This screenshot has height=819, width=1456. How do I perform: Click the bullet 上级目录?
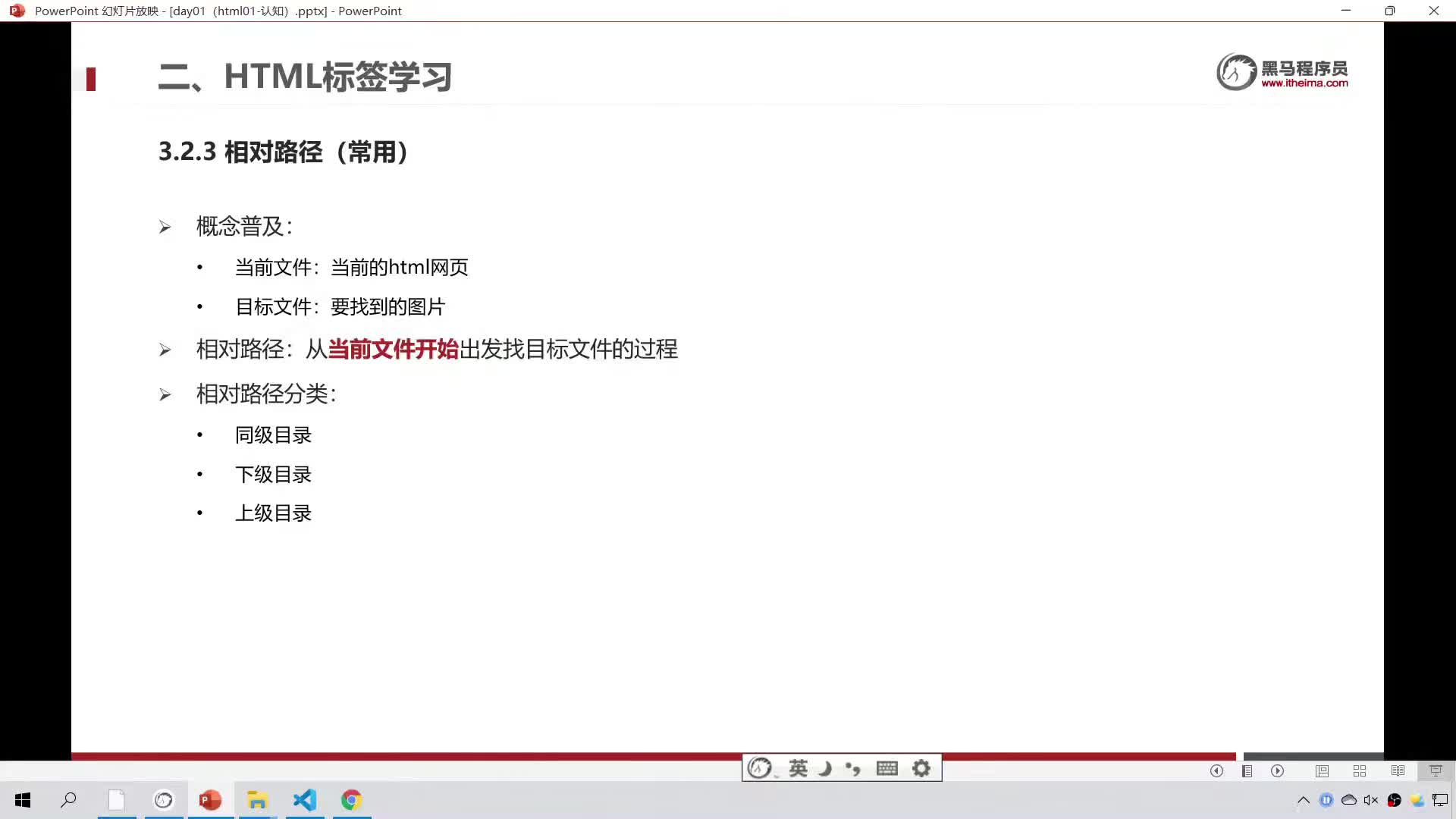click(273, 513)
